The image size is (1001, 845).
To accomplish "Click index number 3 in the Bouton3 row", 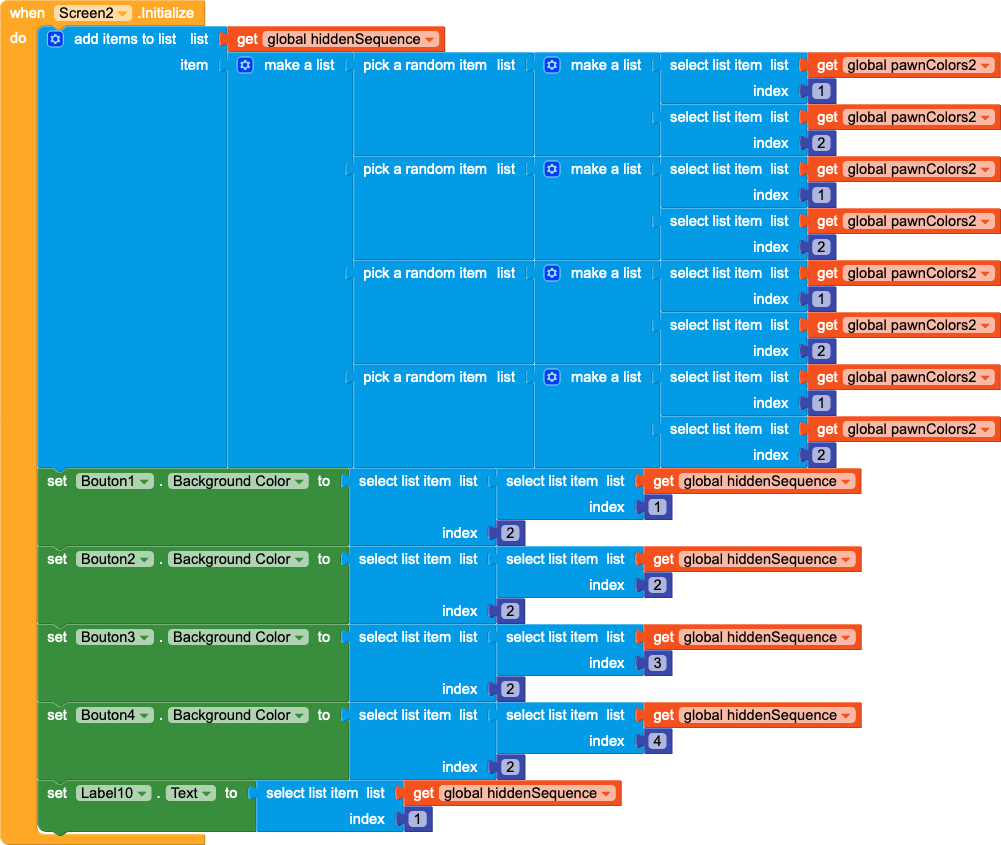I will pyautogui.click(x=657, y=663).
